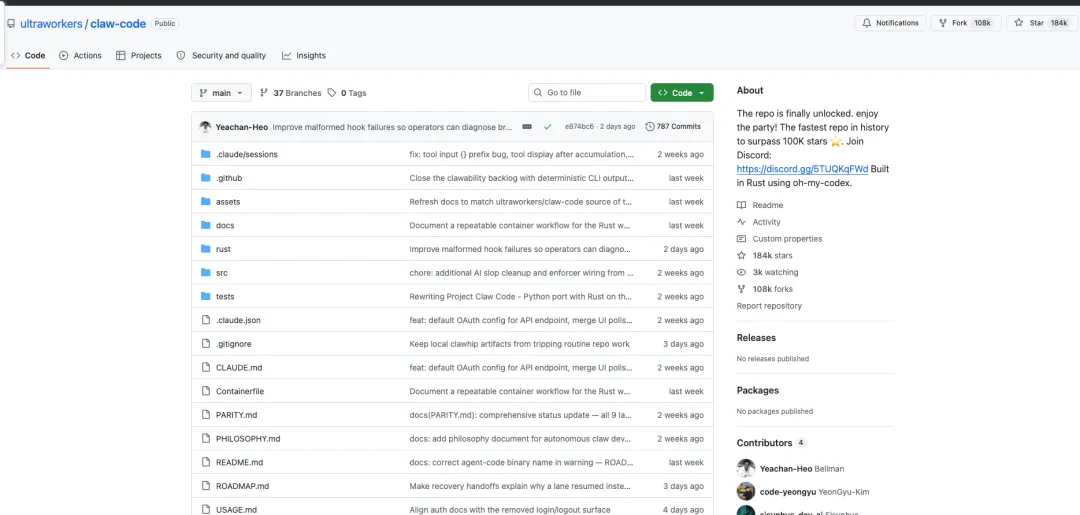Open Security and quality tab
Viewport: 1080px width, 515px height.
pos(221,56)
